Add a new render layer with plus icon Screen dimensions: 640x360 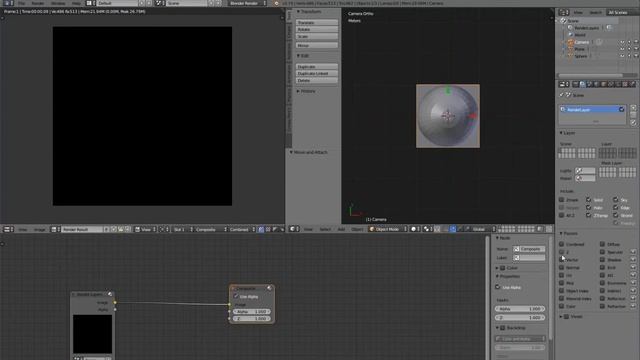click(633, 108)
